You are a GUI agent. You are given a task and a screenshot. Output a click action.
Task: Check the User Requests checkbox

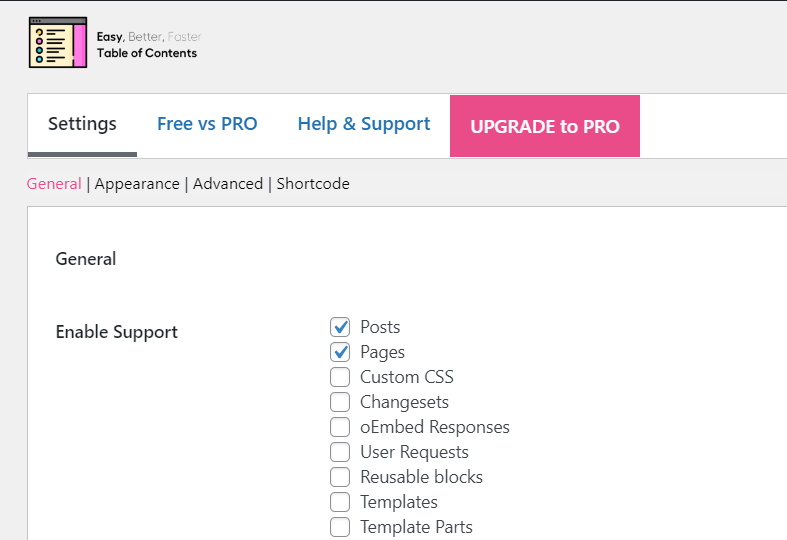340,452
